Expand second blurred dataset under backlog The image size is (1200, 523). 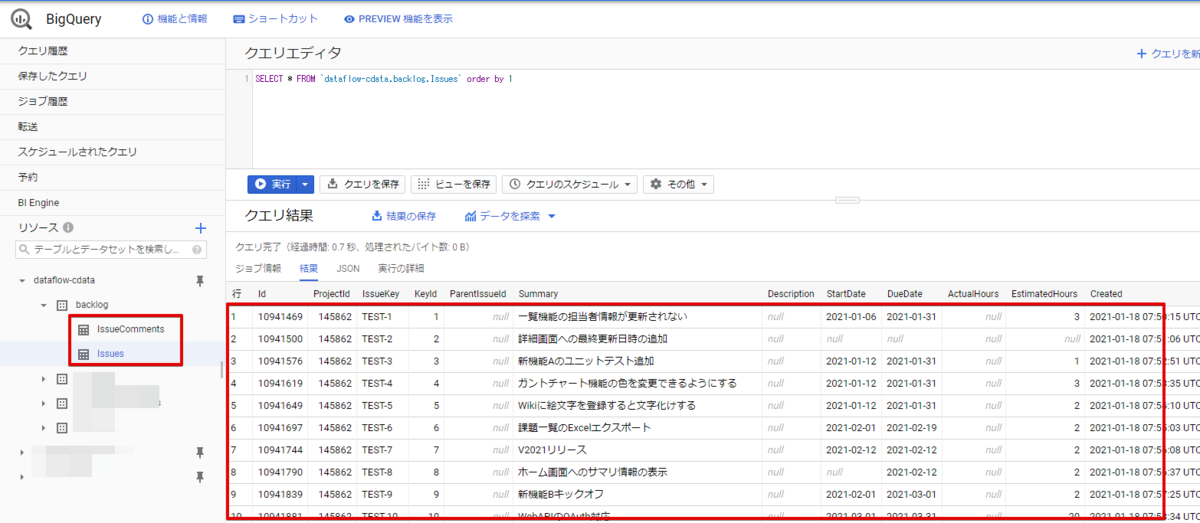43,403
